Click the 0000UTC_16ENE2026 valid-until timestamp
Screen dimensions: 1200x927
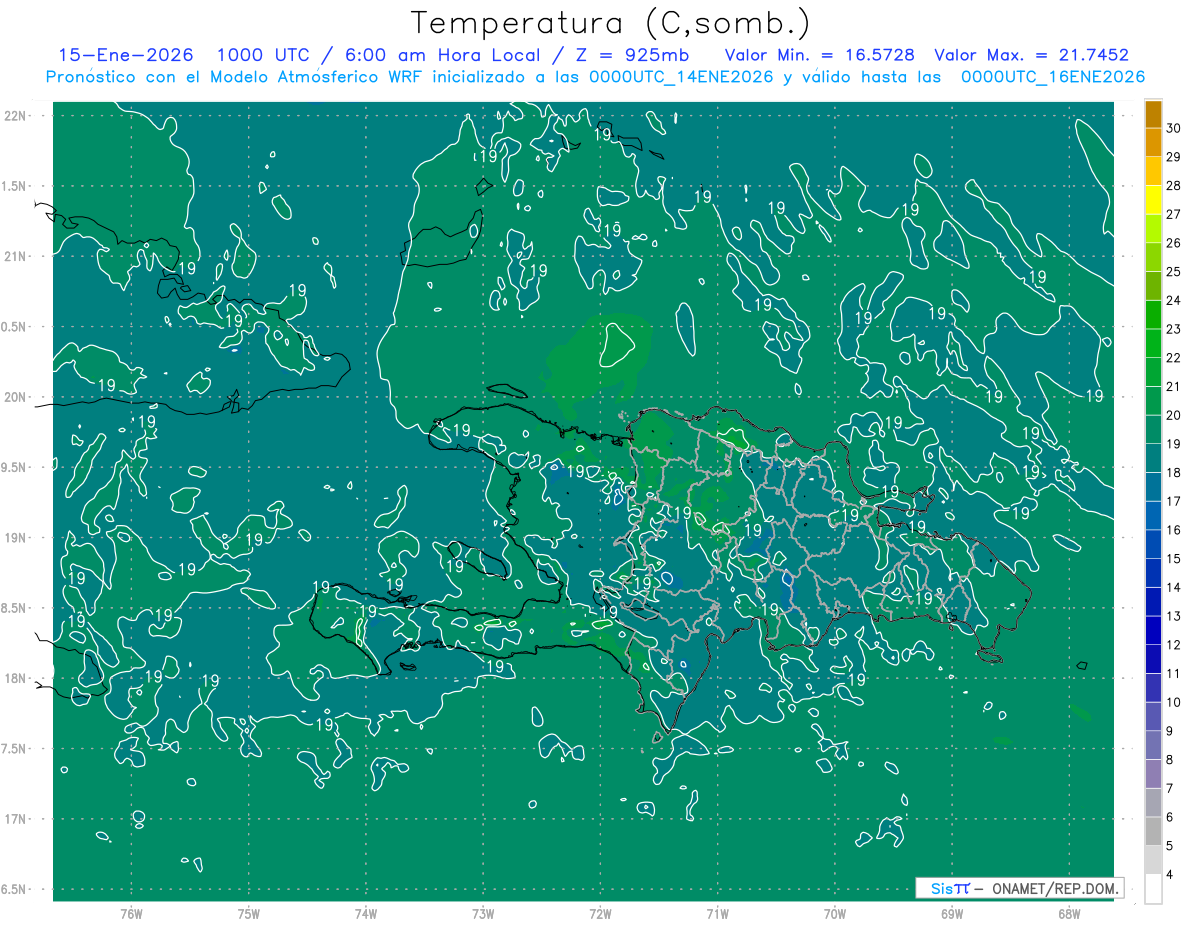(x=1052, y=77)
